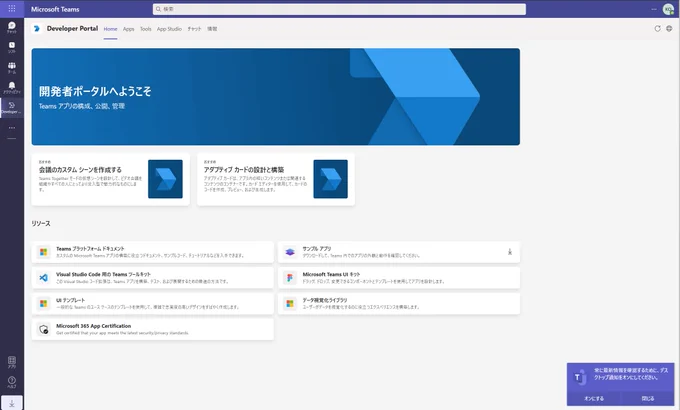
Task: Click the Microsoft logo beside UI テンプレート
Action: (43, 303)
